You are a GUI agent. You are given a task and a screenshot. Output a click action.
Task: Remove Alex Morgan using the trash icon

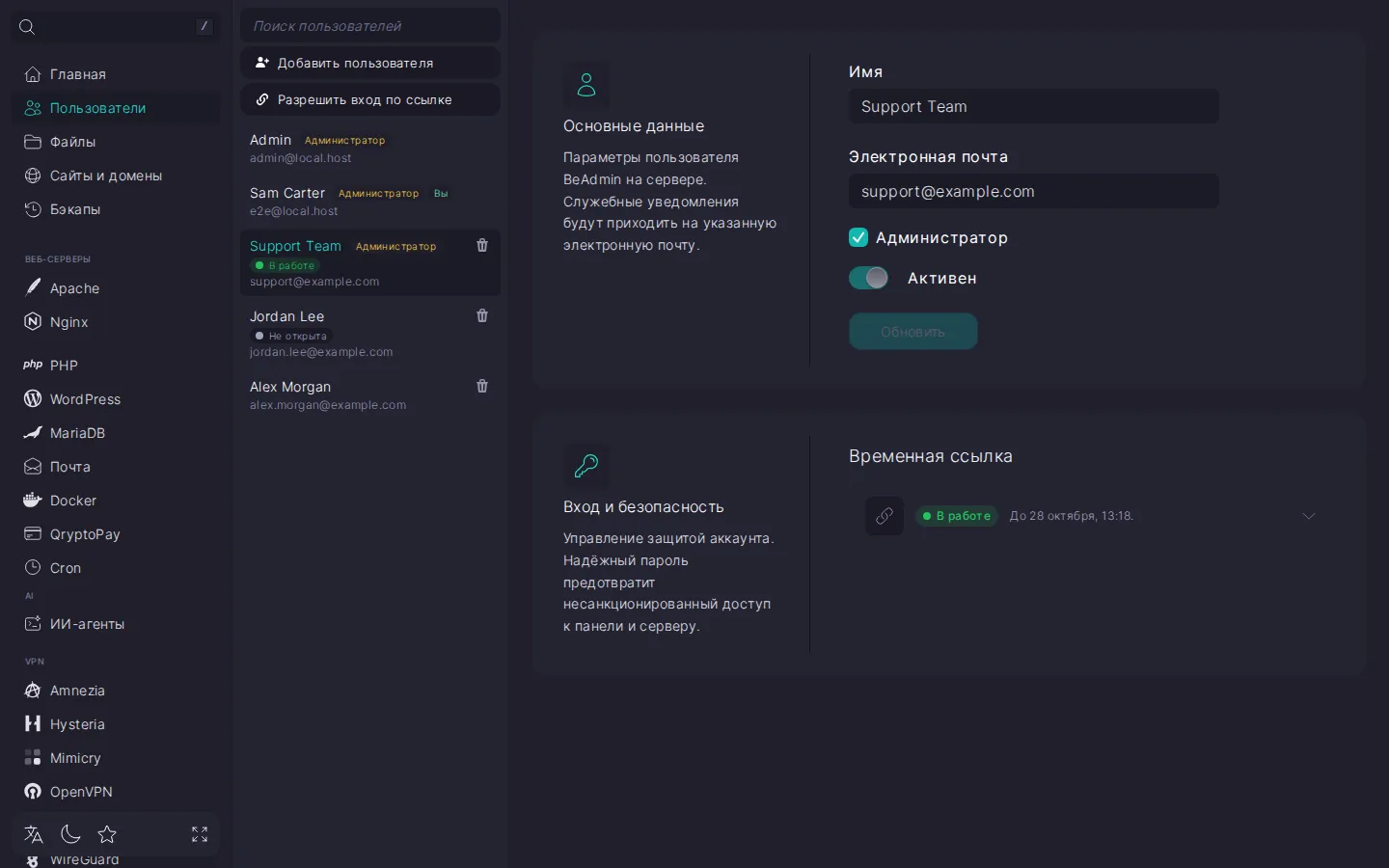click(482, 387)
